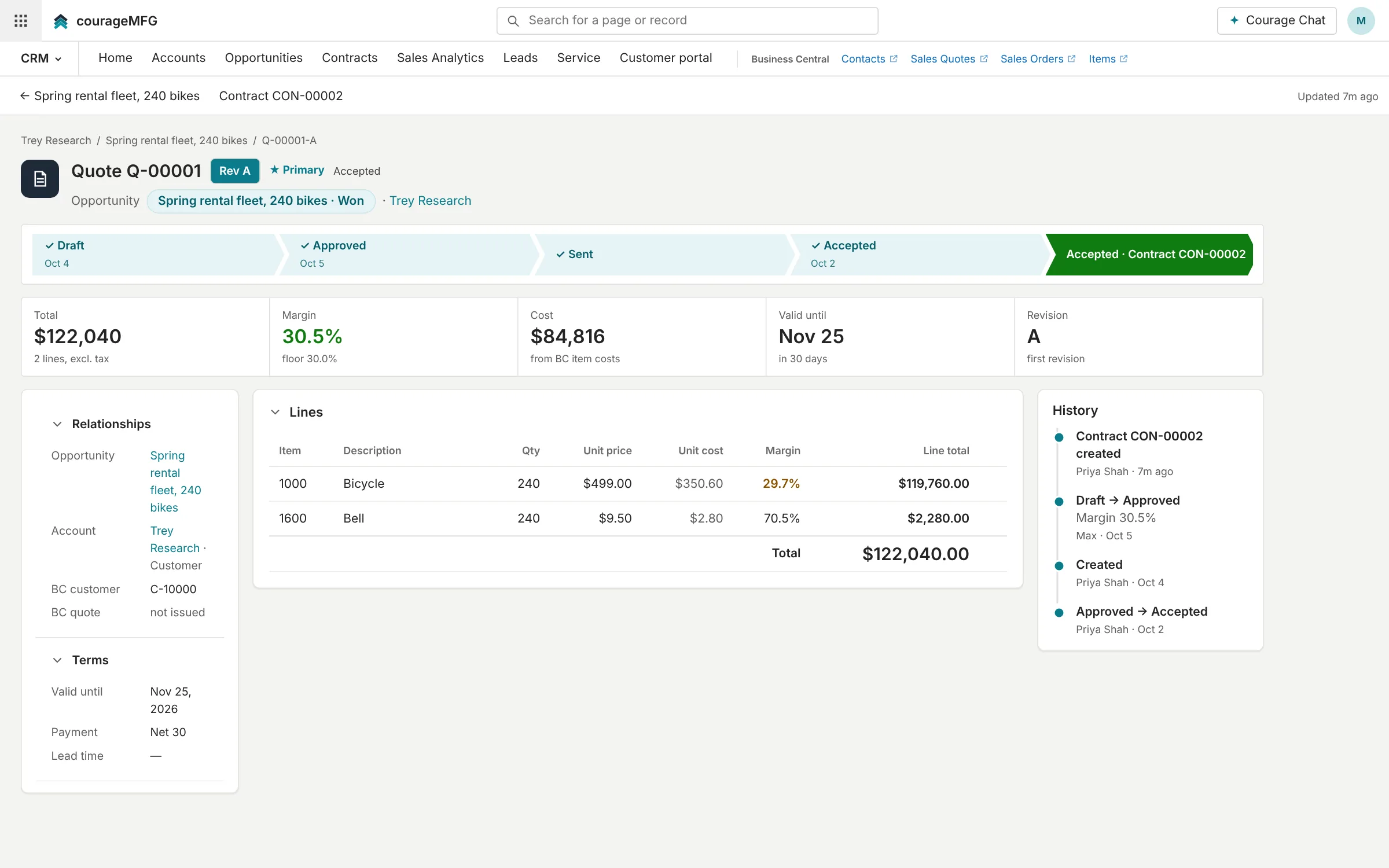Image resolution: width=1389 pixels, height=868 pixels.
Task: Click the Margin 30.5% summary card
Action: click(x=394, y=337)
